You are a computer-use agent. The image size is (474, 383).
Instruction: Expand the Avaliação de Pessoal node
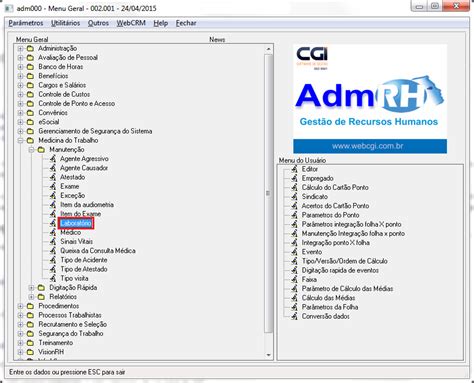[20, 58]
